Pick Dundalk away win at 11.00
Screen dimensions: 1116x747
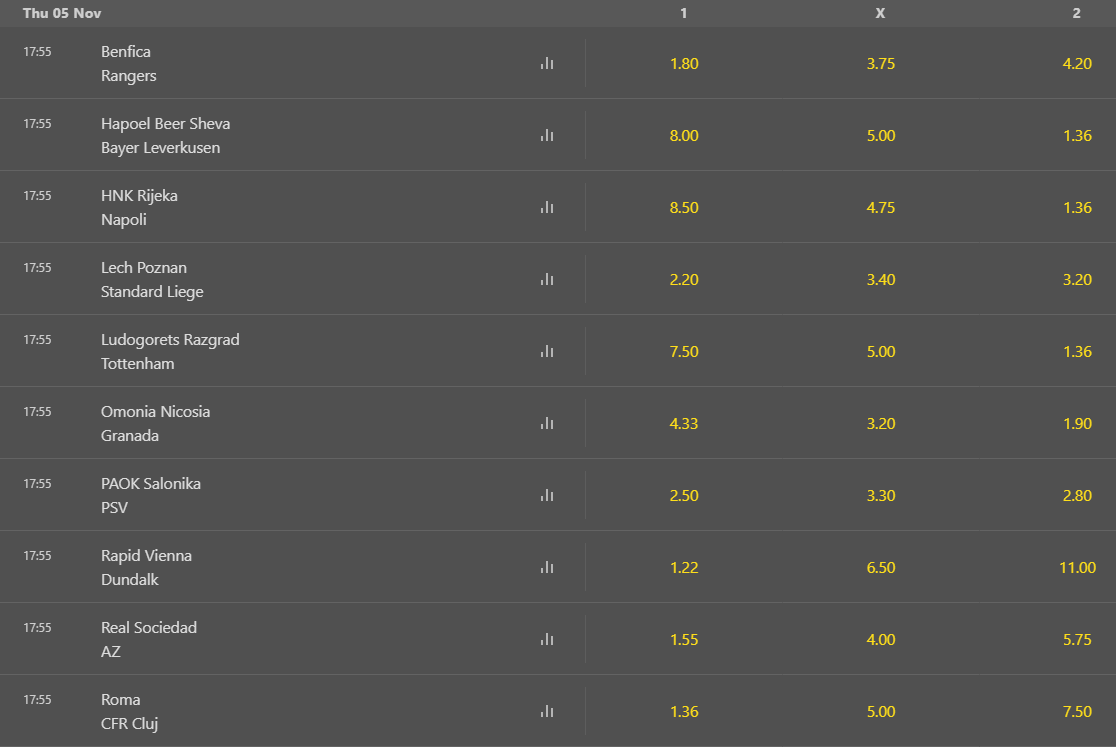coord(1077,567)
